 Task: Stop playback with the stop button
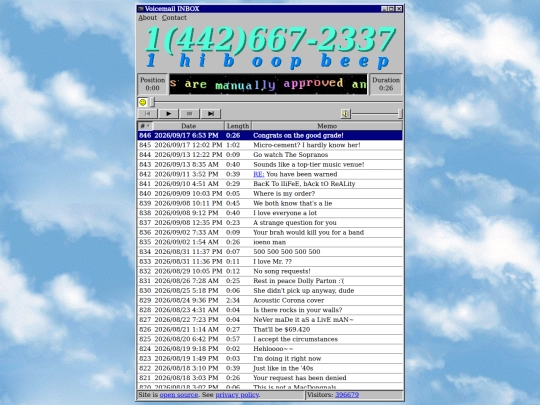189,114
